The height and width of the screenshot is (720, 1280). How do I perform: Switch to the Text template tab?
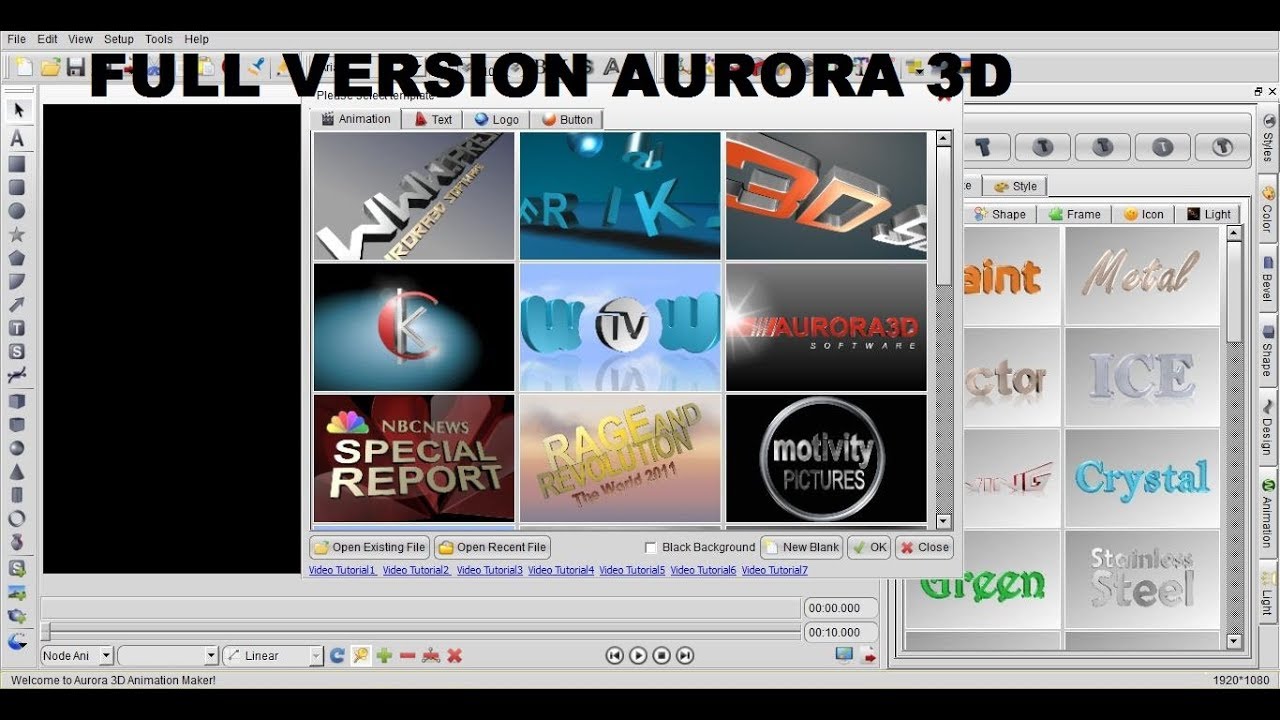pos(433,119)
